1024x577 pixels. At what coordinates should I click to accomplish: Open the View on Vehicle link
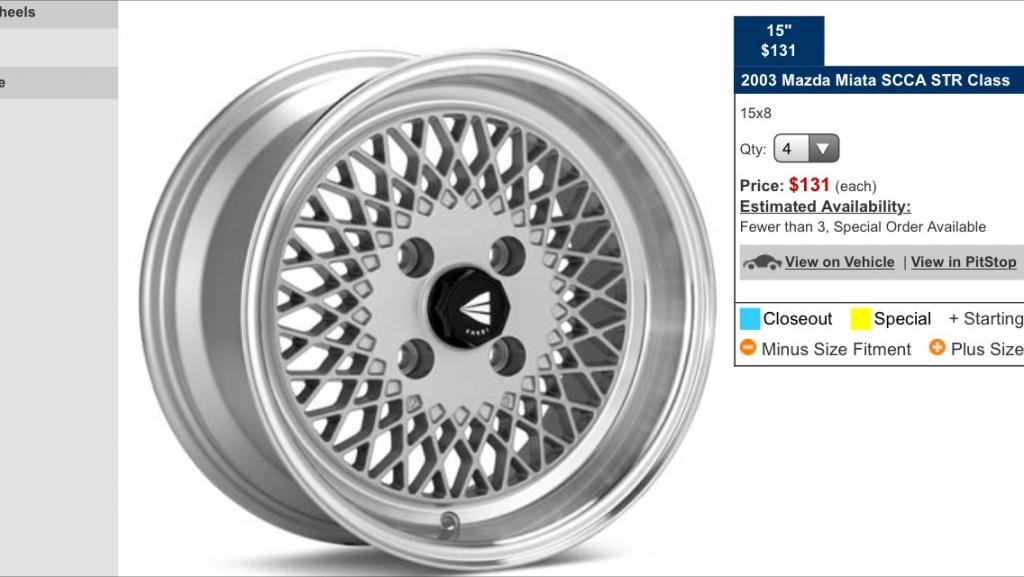[x=839, y=262]
